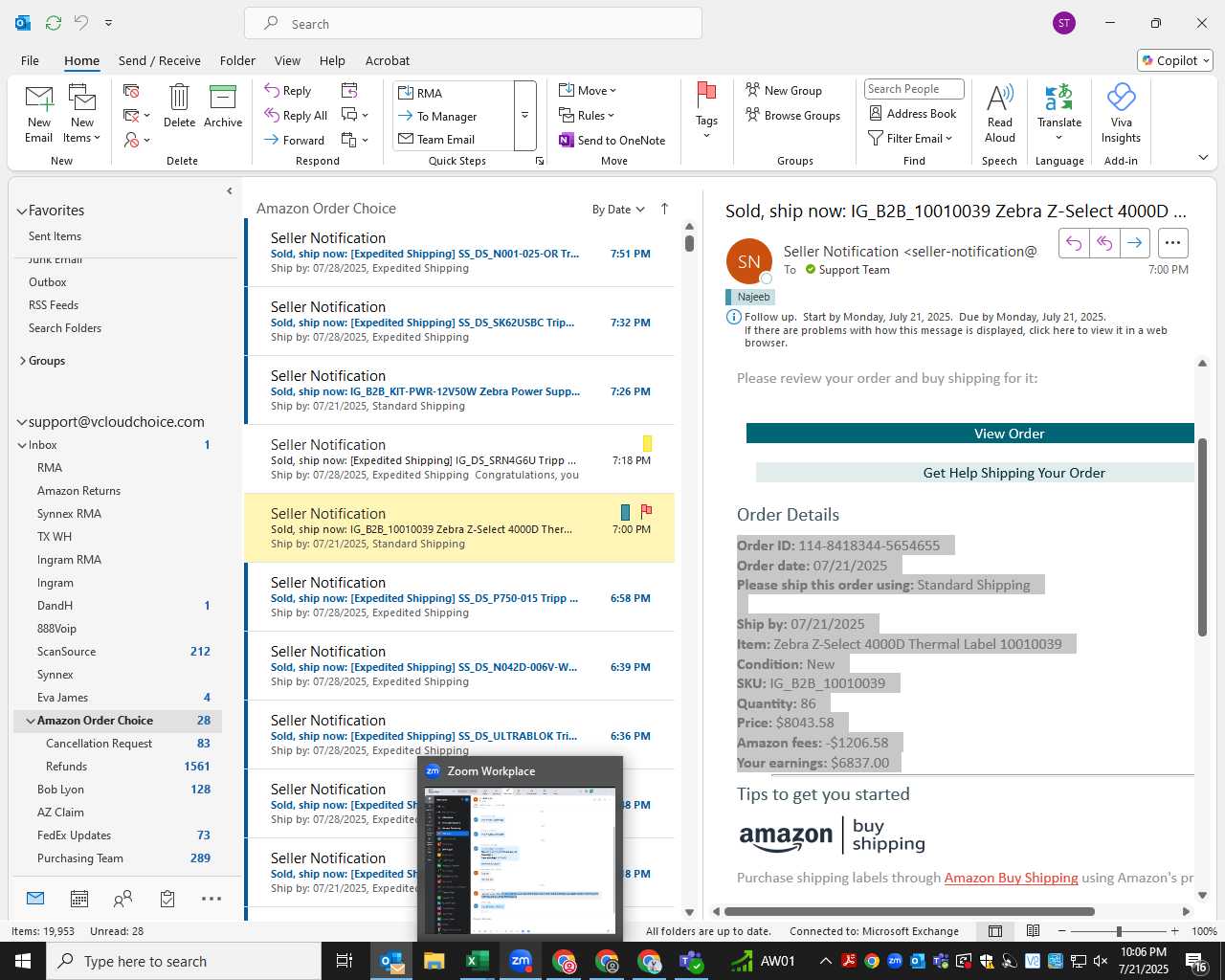This screenshot has height=980, width=1225.
Task: Click the Excel icon in taskbar
Action: pyautogui.click(x=477, y=961)
